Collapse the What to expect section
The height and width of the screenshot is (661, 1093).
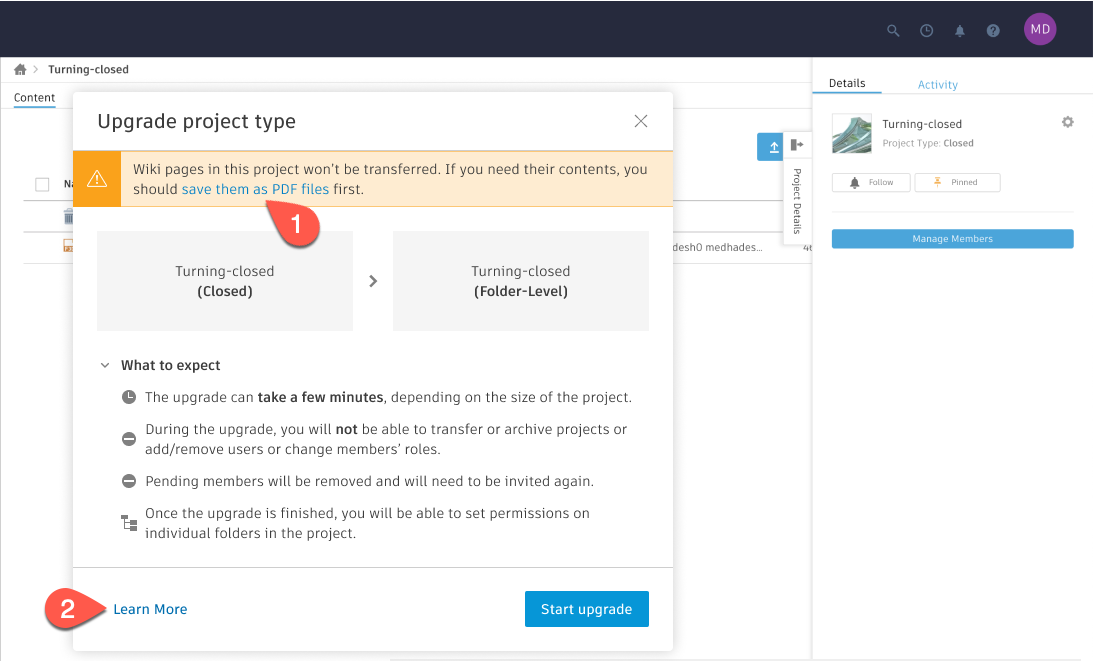105,365
